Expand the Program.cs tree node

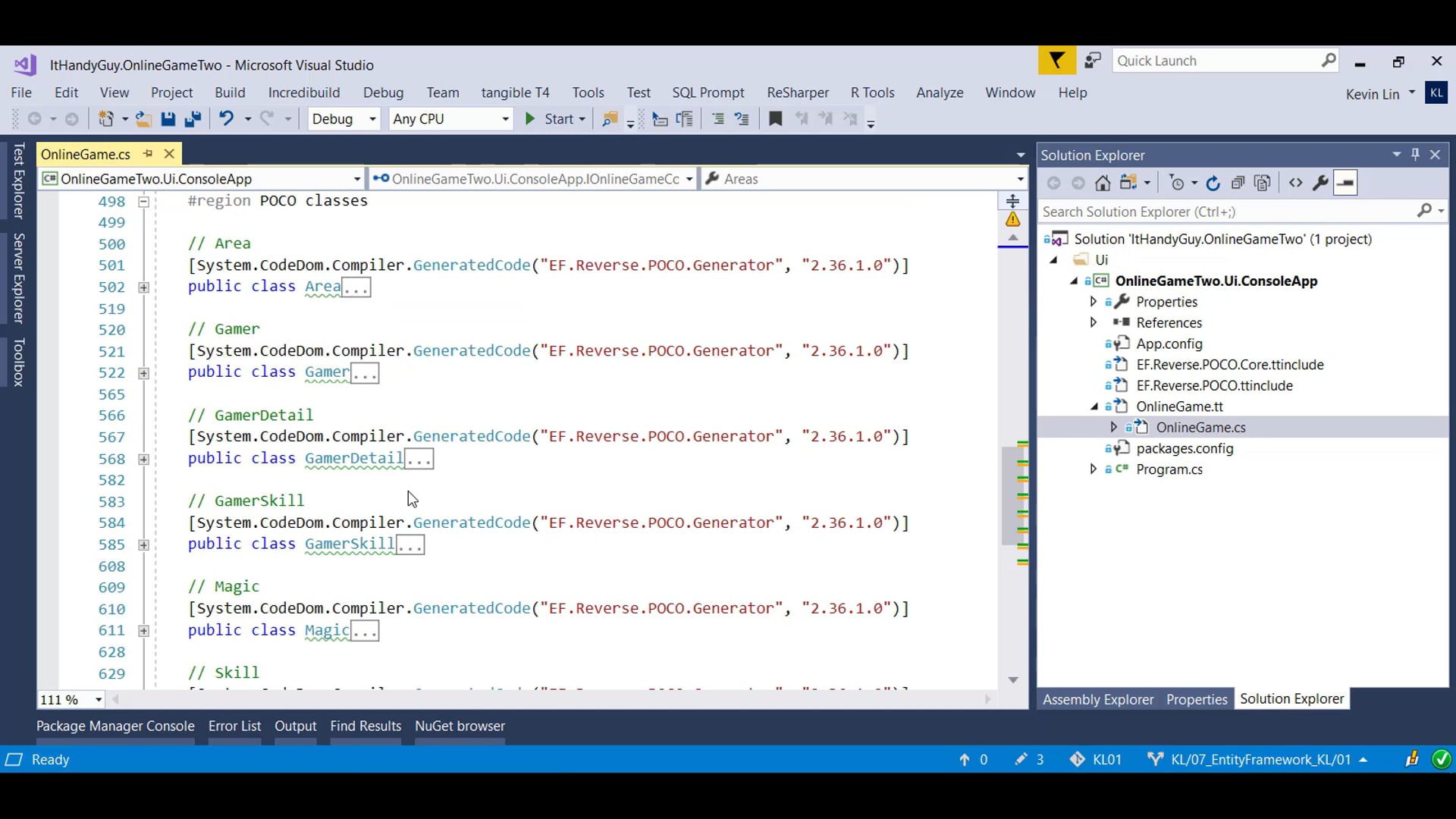click(1093, 469)
